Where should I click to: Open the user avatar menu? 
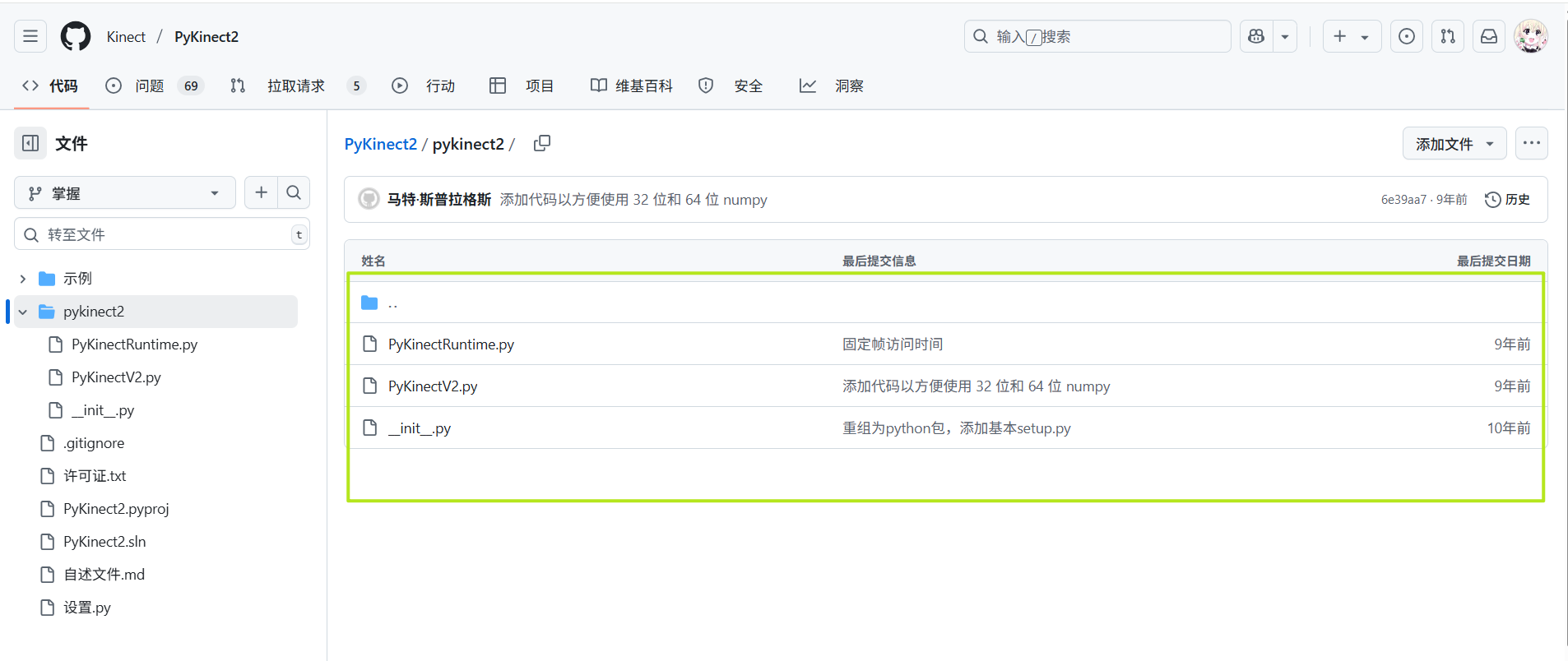pos(1531,36)
